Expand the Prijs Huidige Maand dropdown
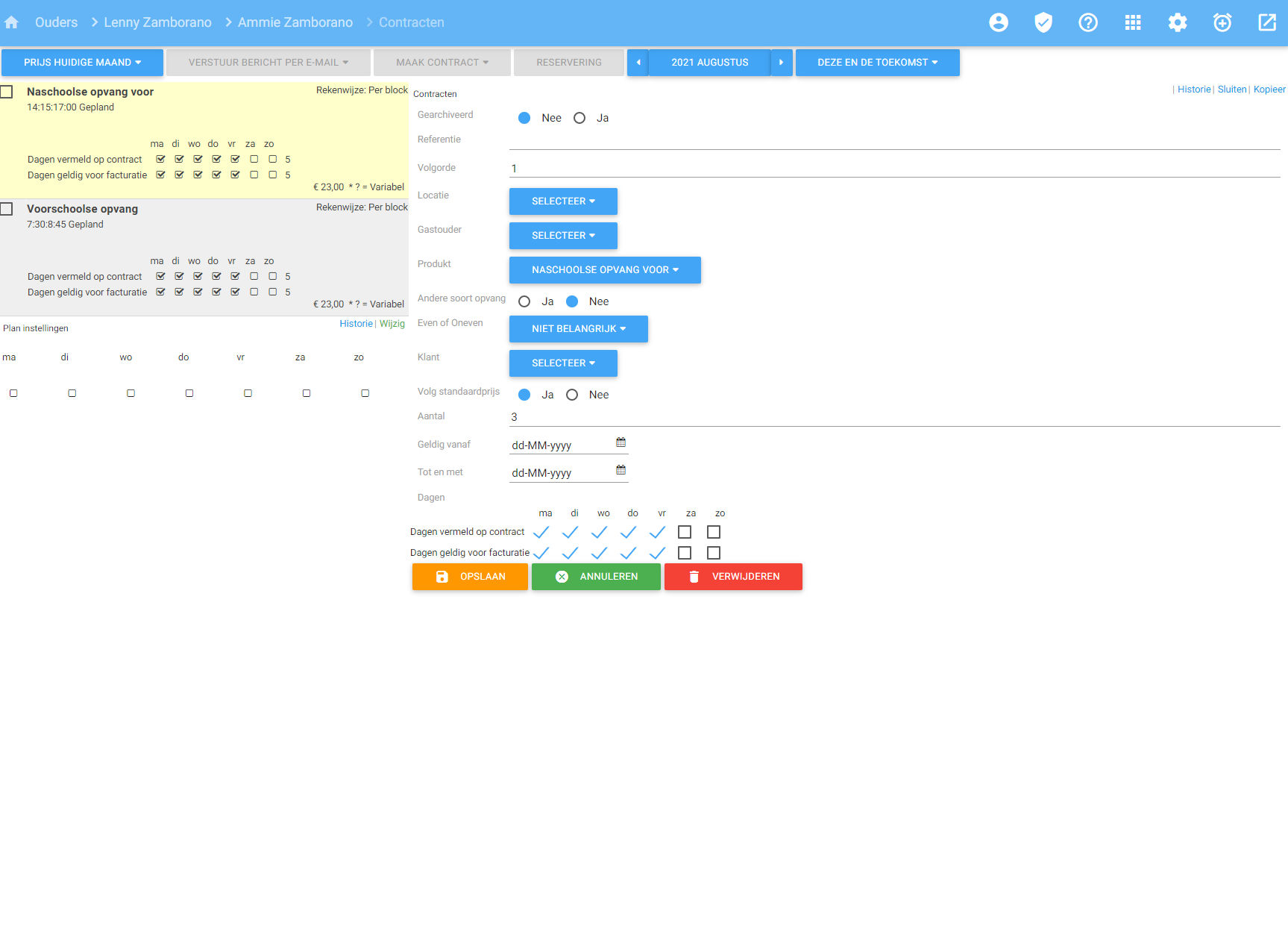This screenshot has width=1288, height=952. click(x=82, y=63)
